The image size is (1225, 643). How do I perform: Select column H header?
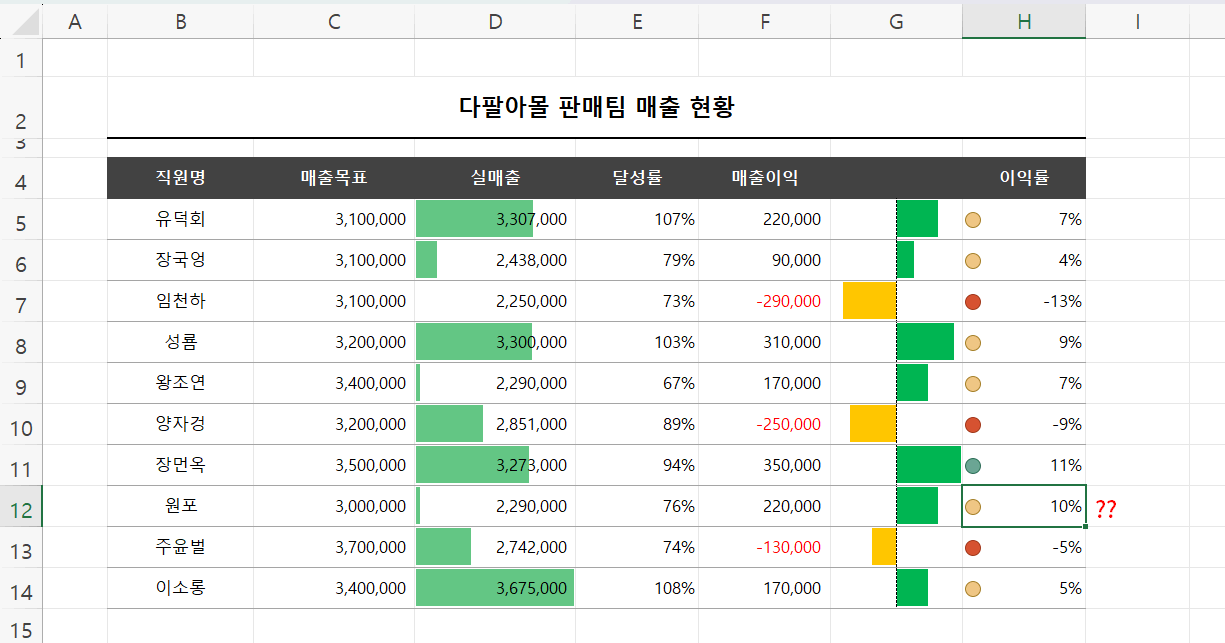coord(1024,21)
